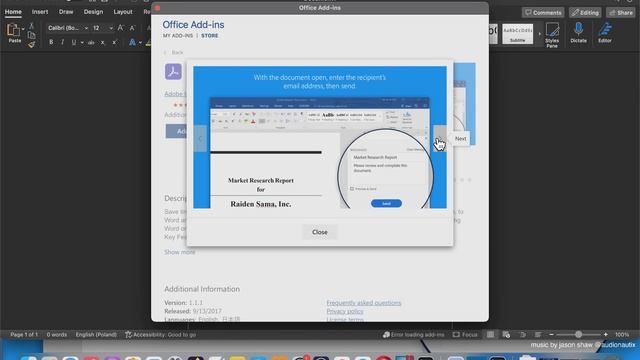Click the 100% zoom level
Image resolution: width=640 pixels, height=360 pixels.
pyautogui.click(x=622, y=335)
